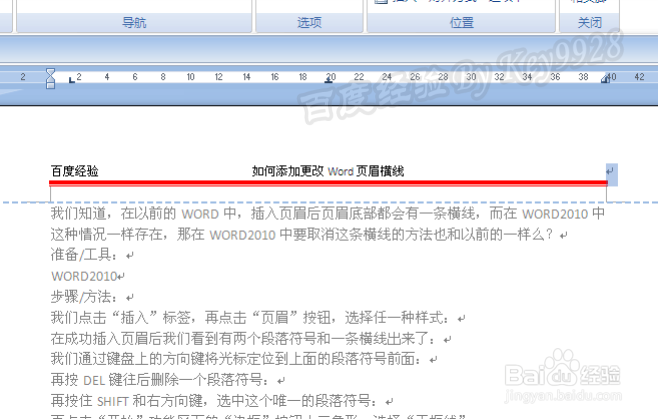This screenshot has width=658, height=419.
Task: Click the line 我们点击“插入”标签
Action: click(258, 317)
